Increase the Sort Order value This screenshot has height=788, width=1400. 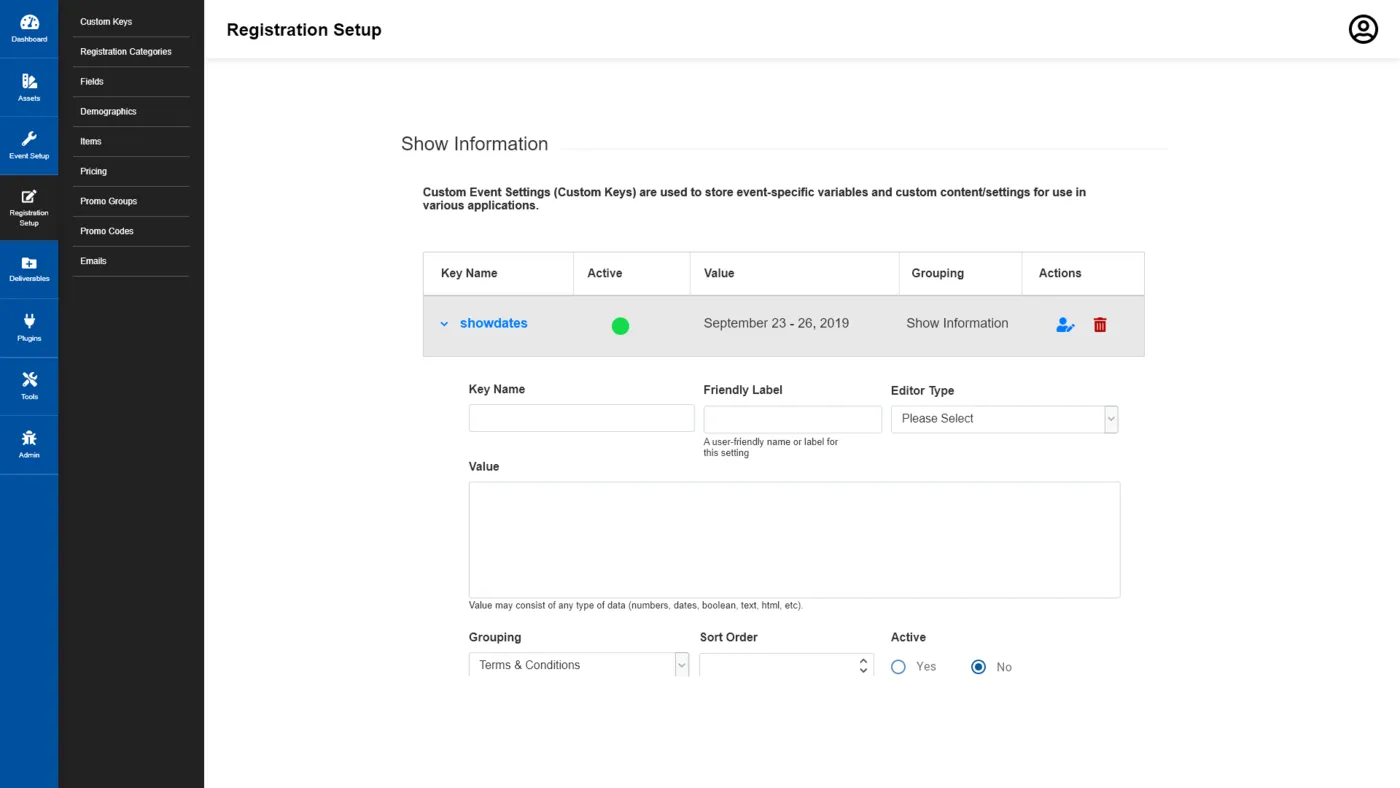[863, 660]
